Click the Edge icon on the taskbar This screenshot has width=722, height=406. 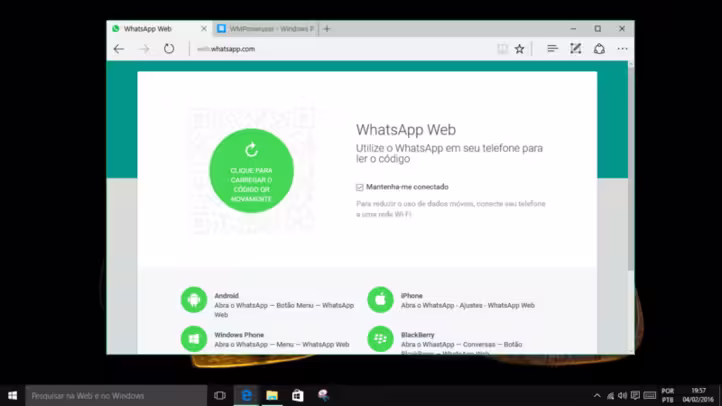point(246,395)
